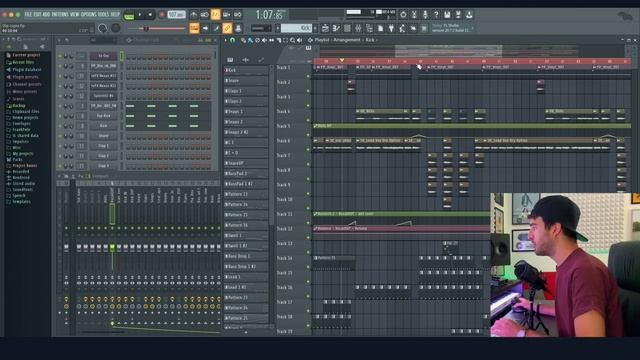Click the microphone recording icon
The image size is (640, 360).
tap(425, 15)
